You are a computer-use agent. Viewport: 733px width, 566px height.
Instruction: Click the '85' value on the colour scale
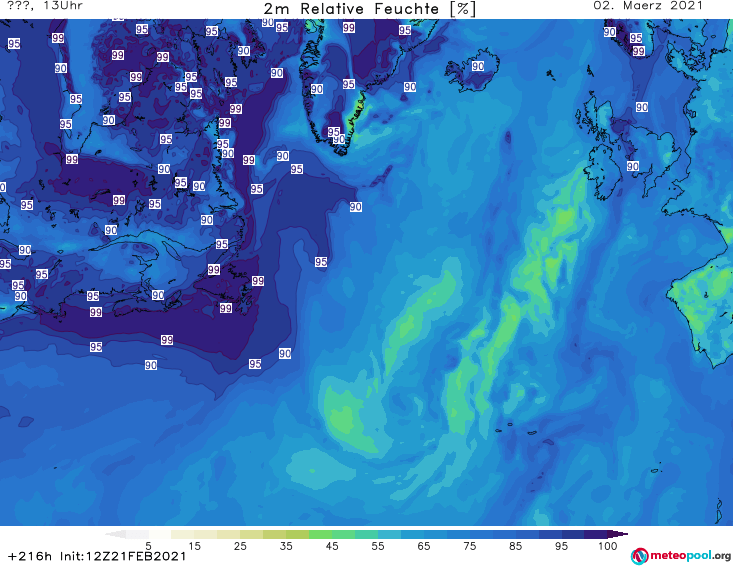(x=516, y=546)
